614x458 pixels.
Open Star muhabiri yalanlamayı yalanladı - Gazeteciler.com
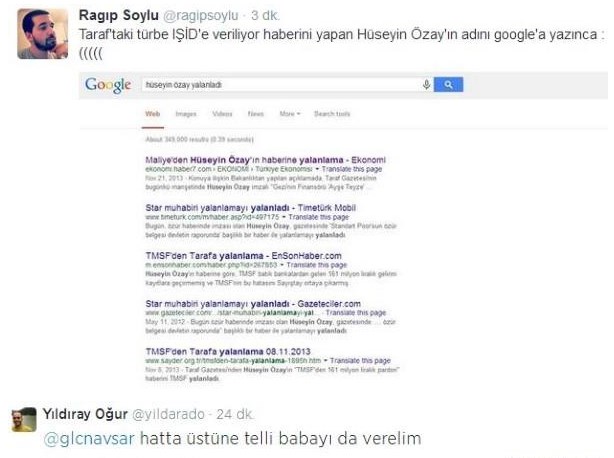[x=253, y=303]
